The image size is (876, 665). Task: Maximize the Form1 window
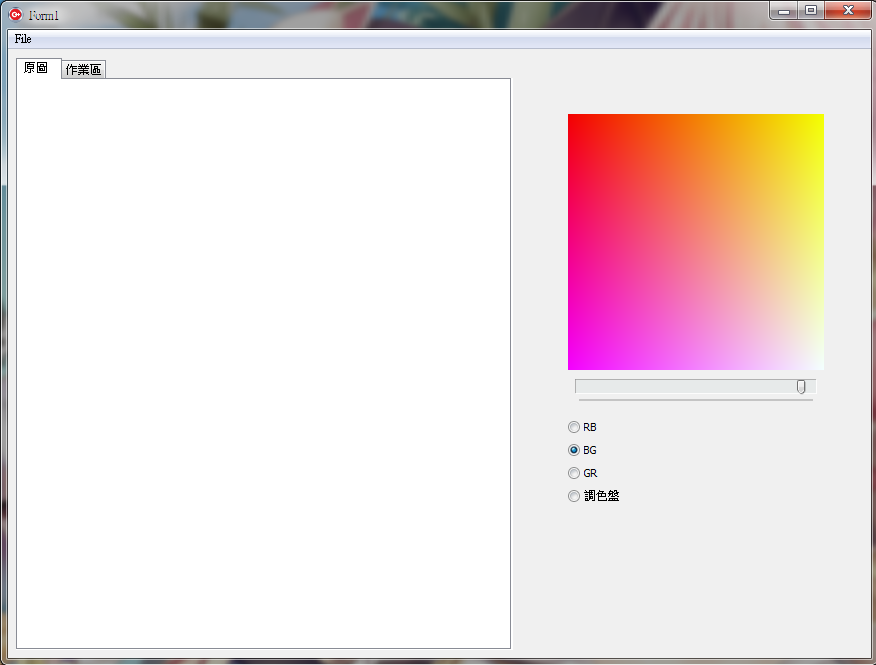pos(811,11)
